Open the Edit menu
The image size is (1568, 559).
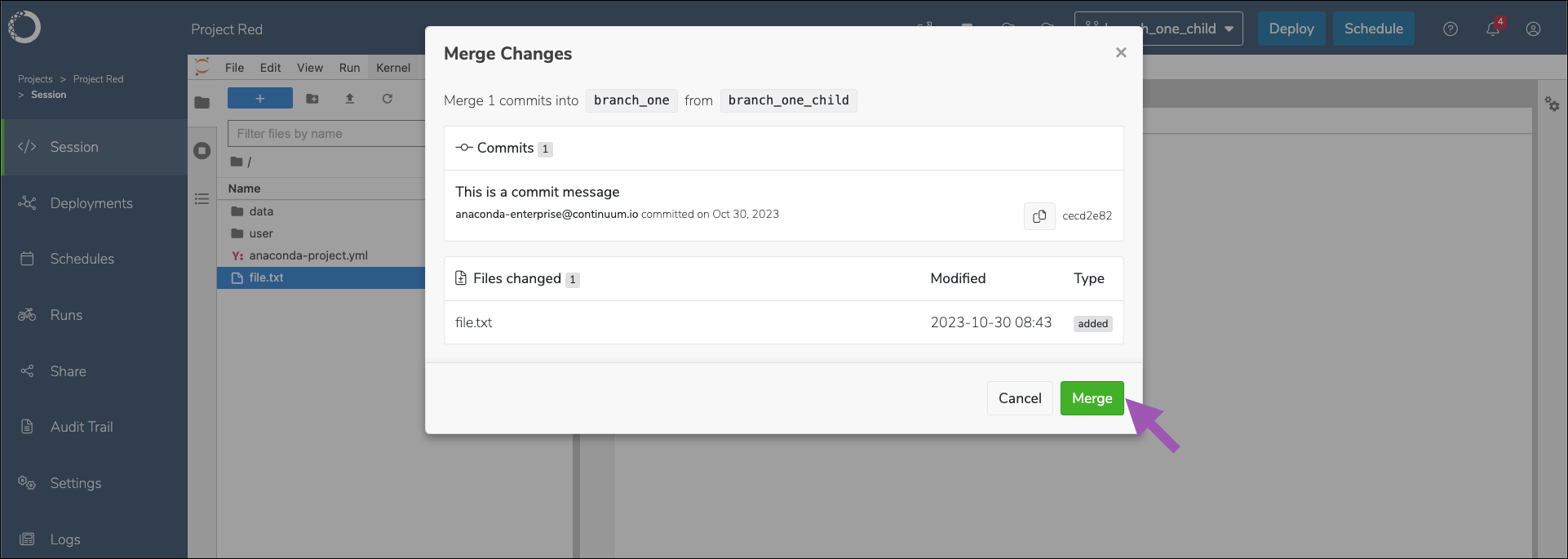pyautogui.click(x=270, y=68)
